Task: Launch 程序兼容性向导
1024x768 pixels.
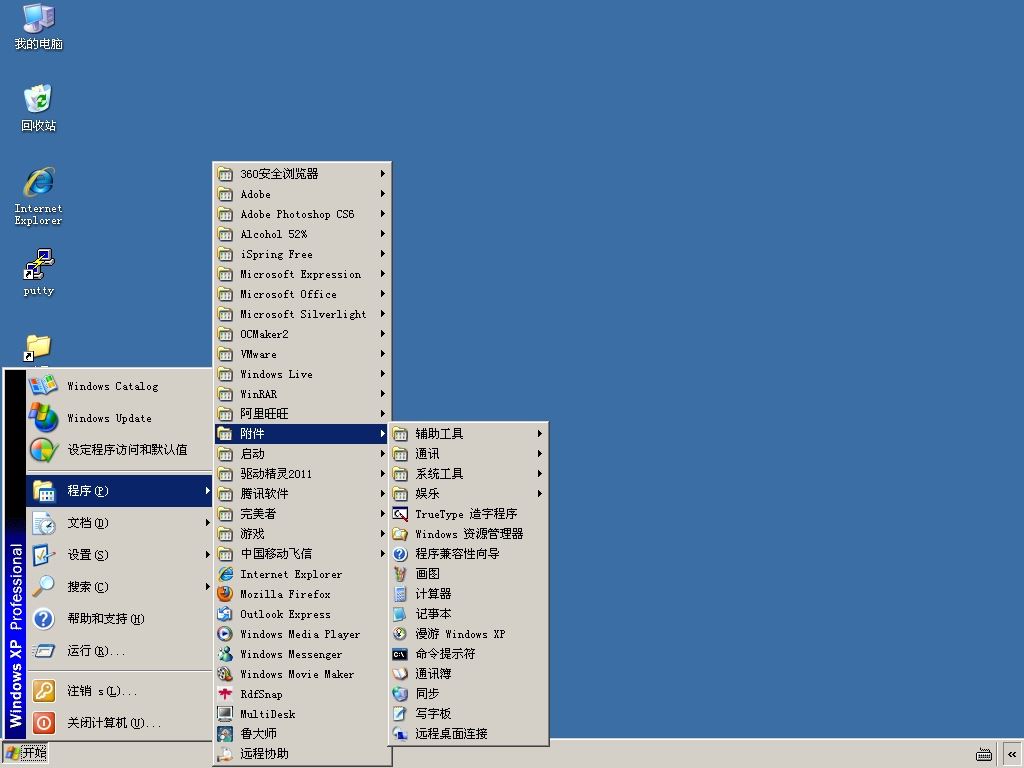Action: click(468, 554)
